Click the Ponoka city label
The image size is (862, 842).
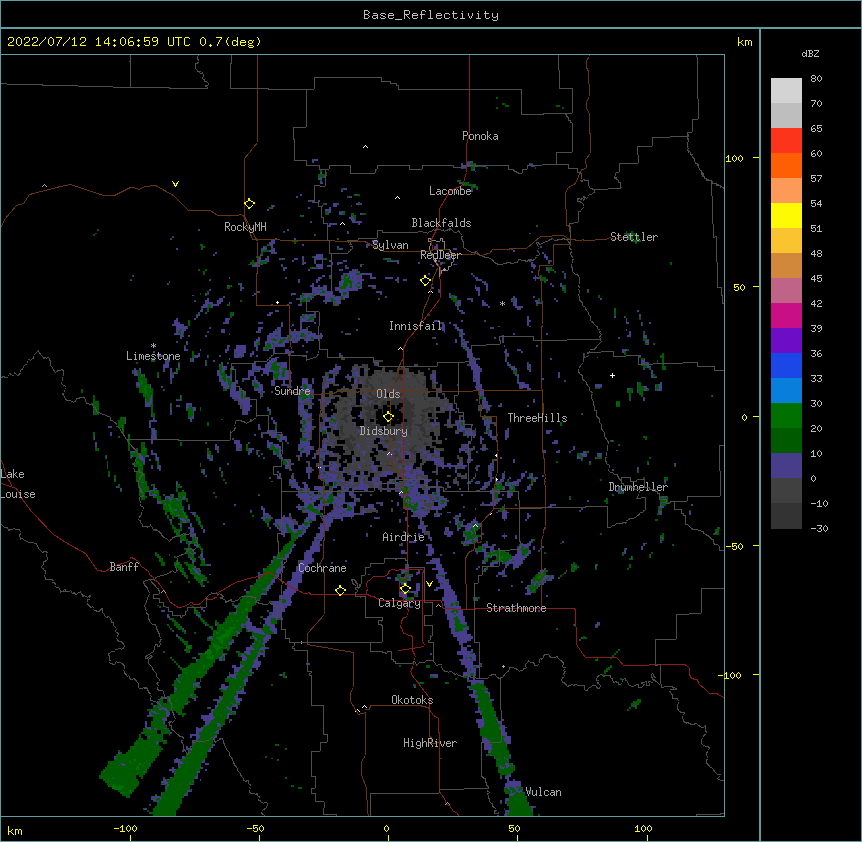[x=480, y=136]
